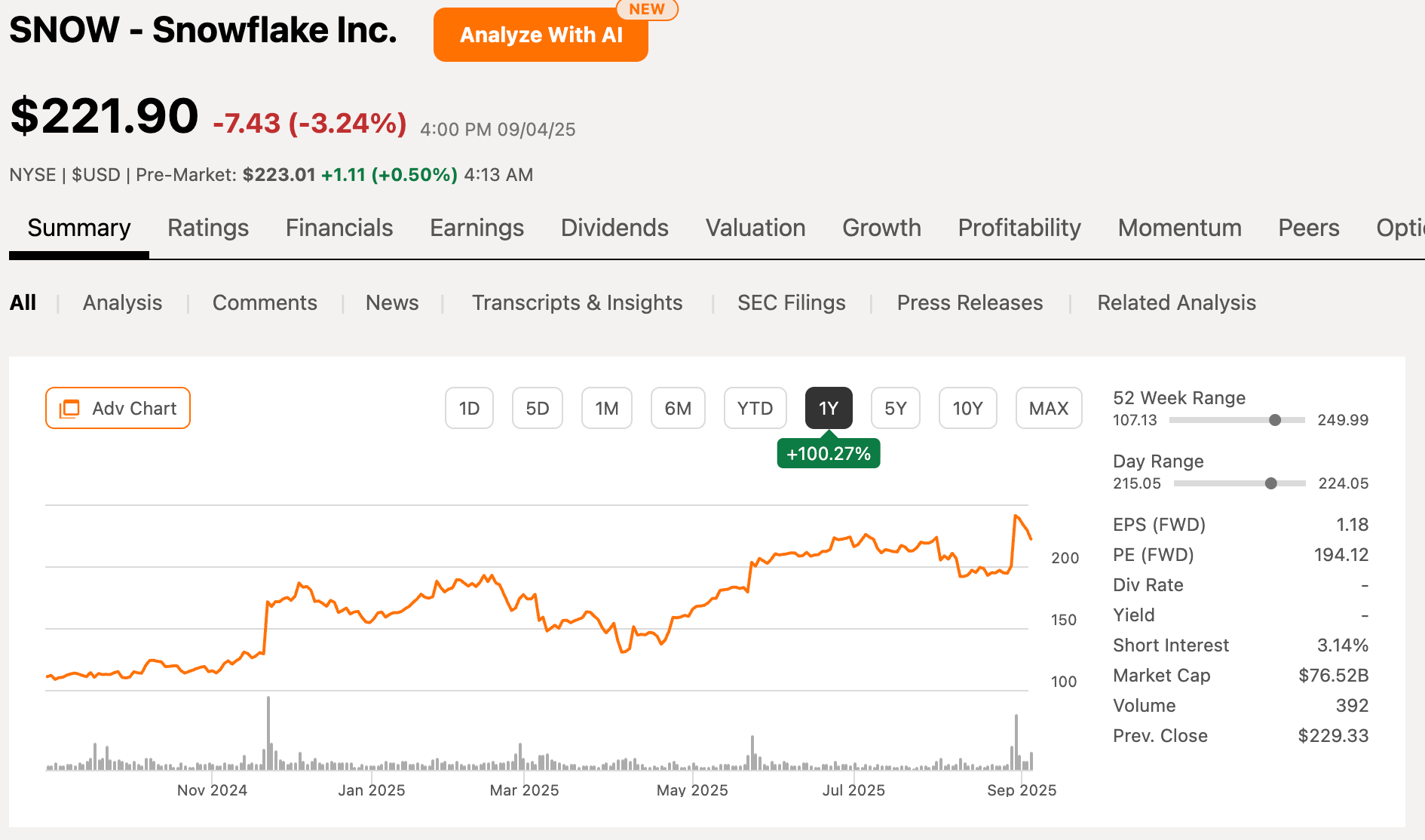Click the Analyze With AI button
The width and height of the screenshot is (1425, 840).
[x=540, y=34]
